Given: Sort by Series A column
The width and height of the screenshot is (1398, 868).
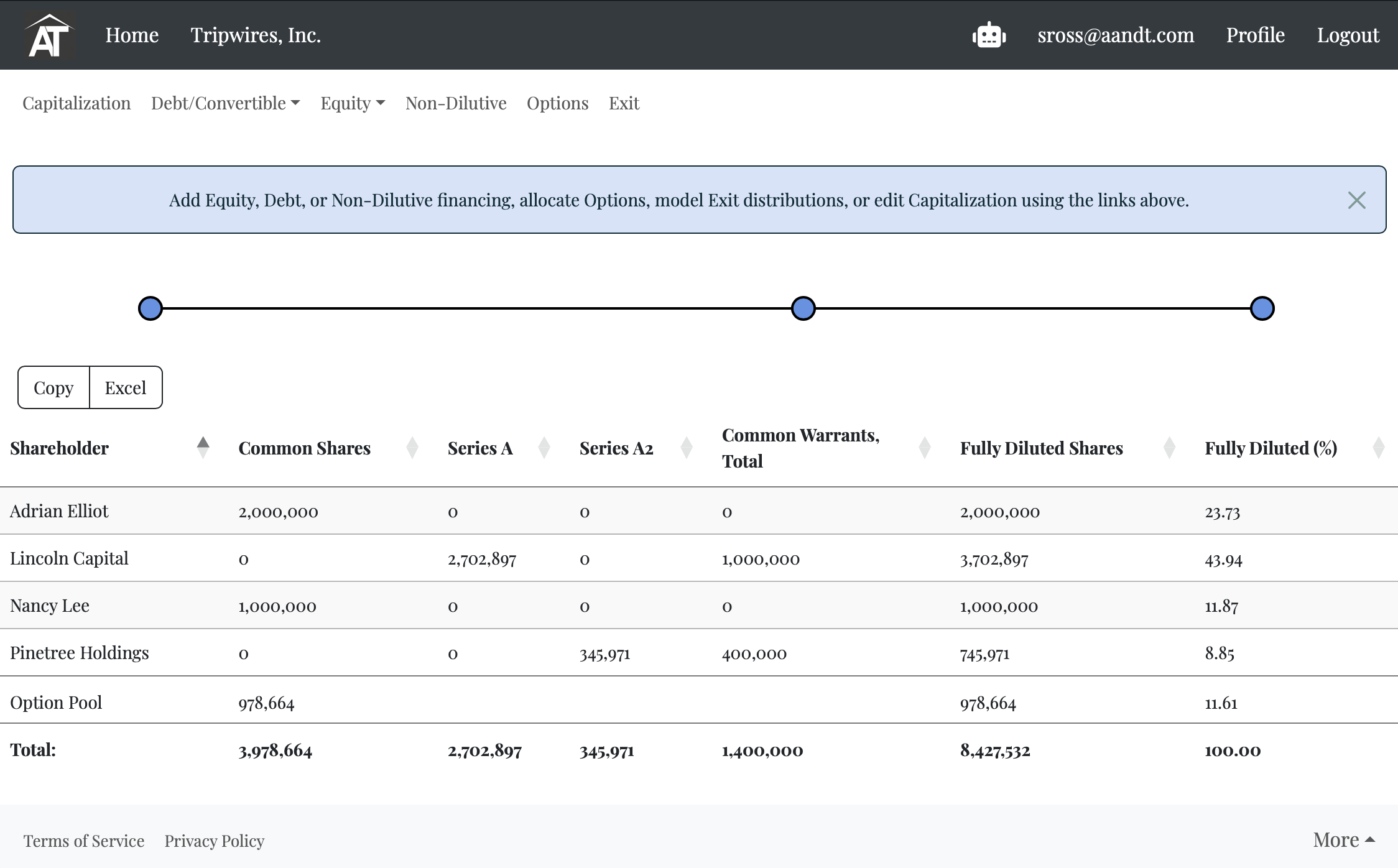Looking at the screenshot, I should click(544, 448).
